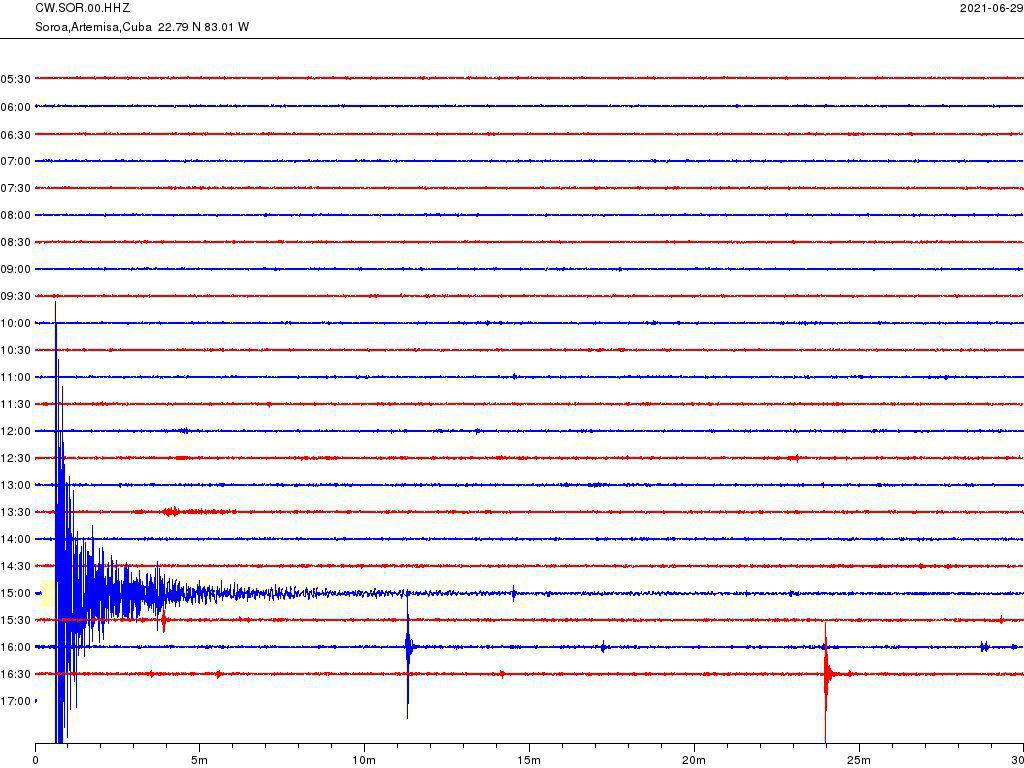Viewport: 1024px width, 768px height.
Task: Select the 08:30 time label
Action: (16, 242)
